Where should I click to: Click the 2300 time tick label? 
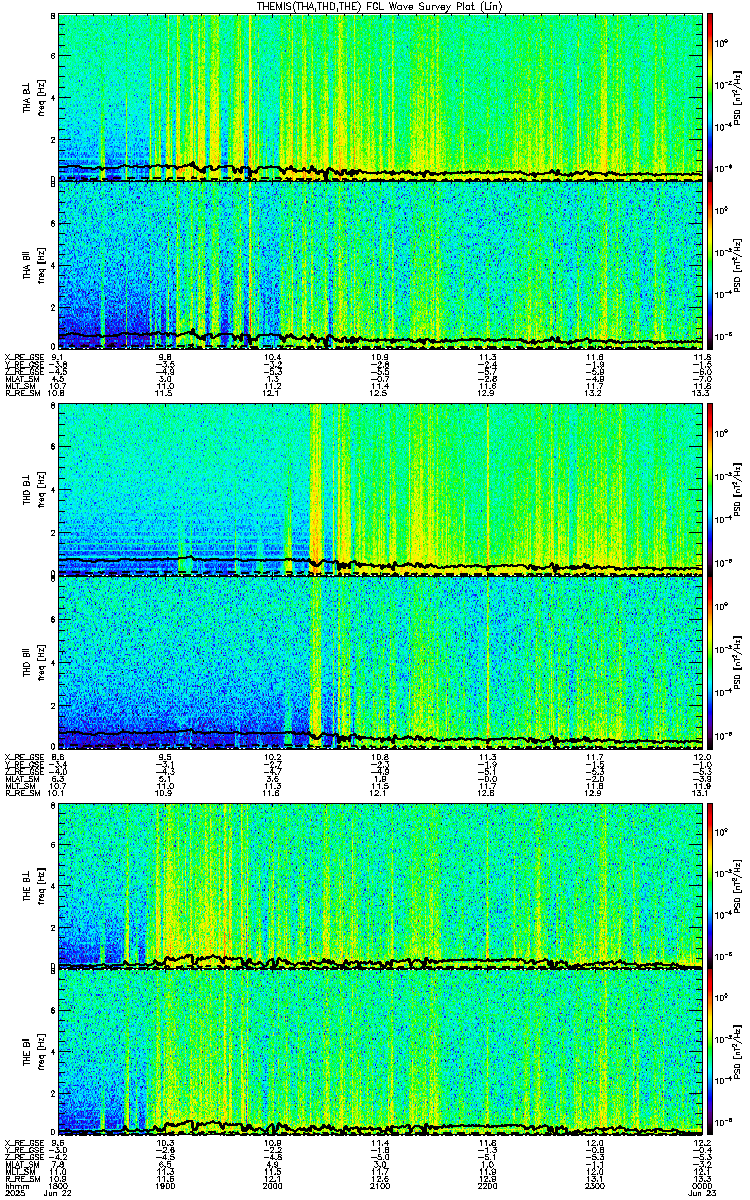coord(596,1185)
